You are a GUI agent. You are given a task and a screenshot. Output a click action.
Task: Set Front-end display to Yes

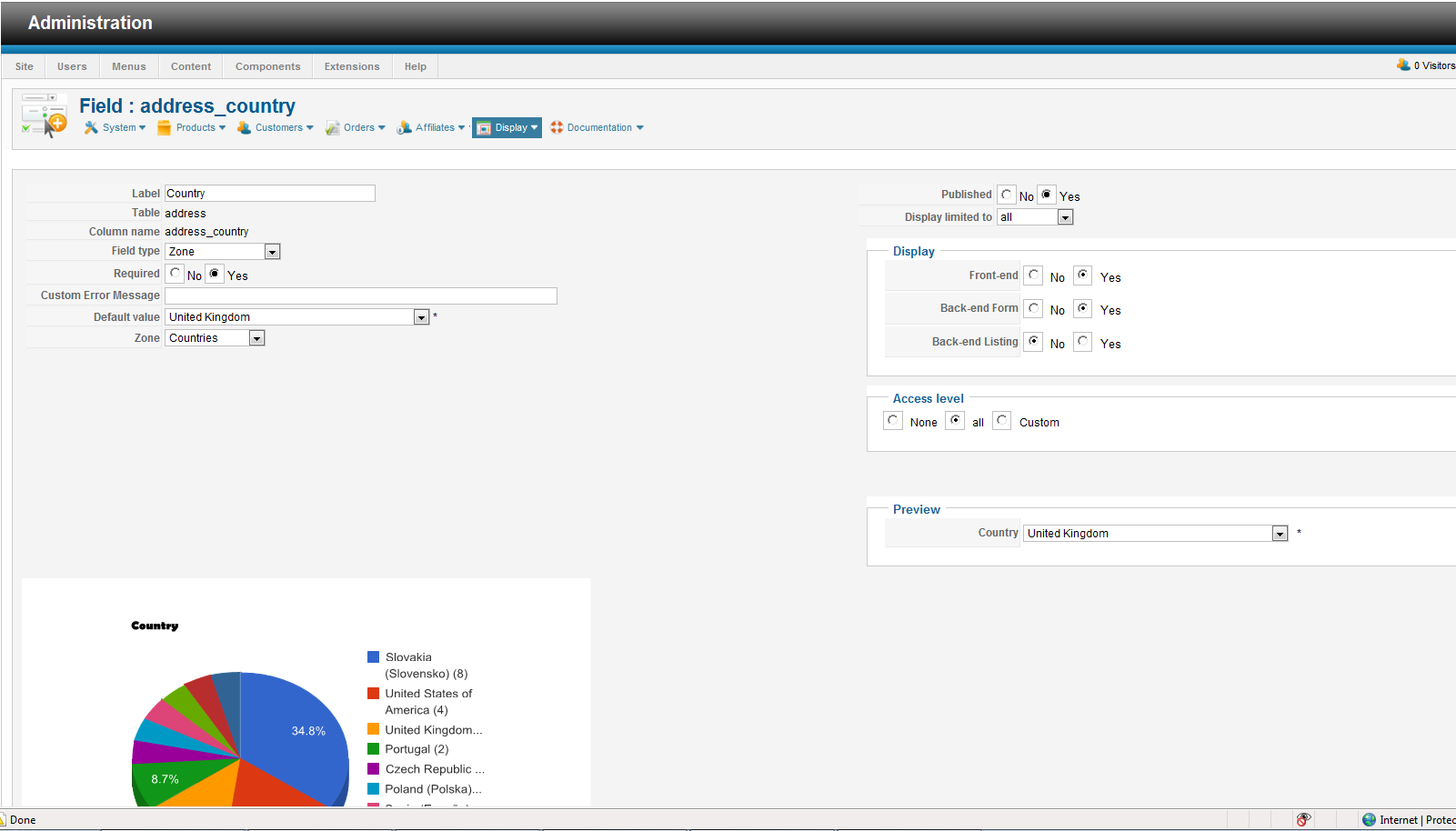point(1083,275)
